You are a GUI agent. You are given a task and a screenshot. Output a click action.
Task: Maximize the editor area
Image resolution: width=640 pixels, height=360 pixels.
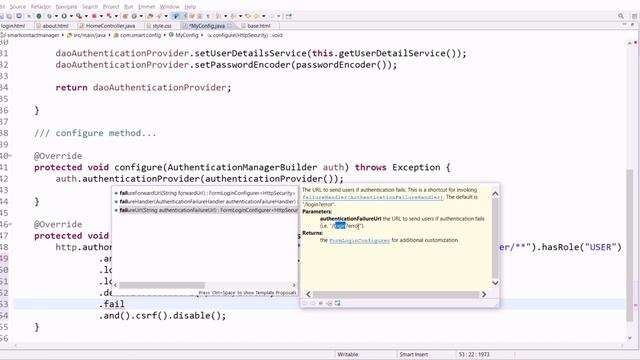point(633,25)
